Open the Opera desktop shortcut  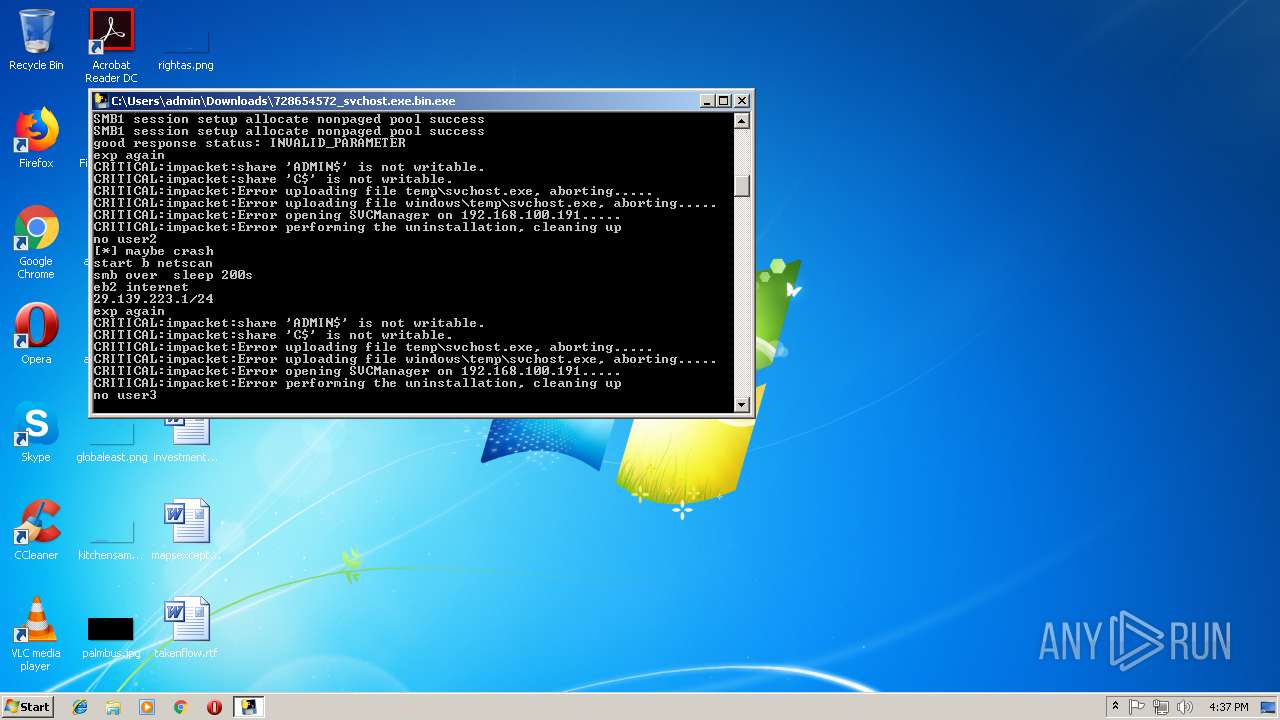coord(36,334)
